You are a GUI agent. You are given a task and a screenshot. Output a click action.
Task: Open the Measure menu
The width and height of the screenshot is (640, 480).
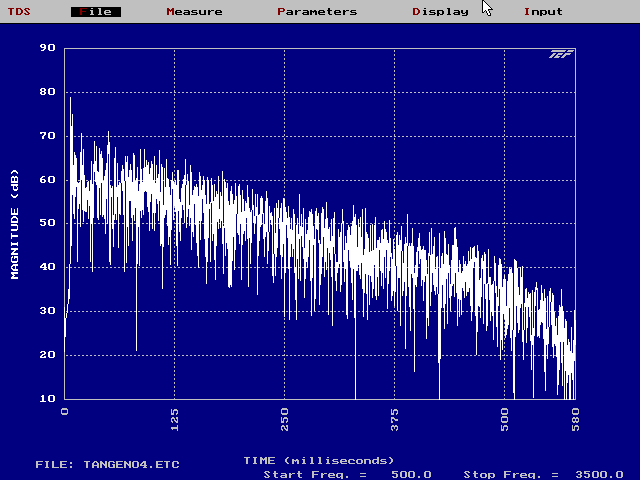(x=194, y=11)
